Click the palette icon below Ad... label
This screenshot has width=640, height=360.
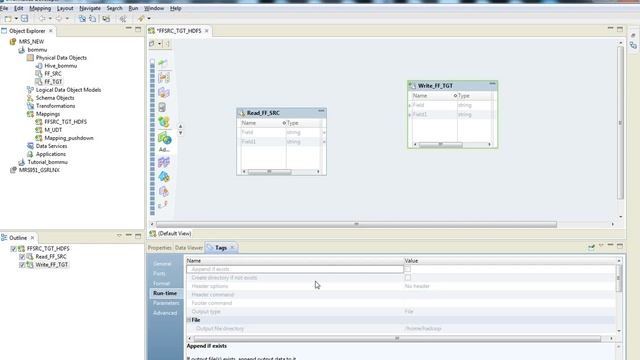[164, 162]
